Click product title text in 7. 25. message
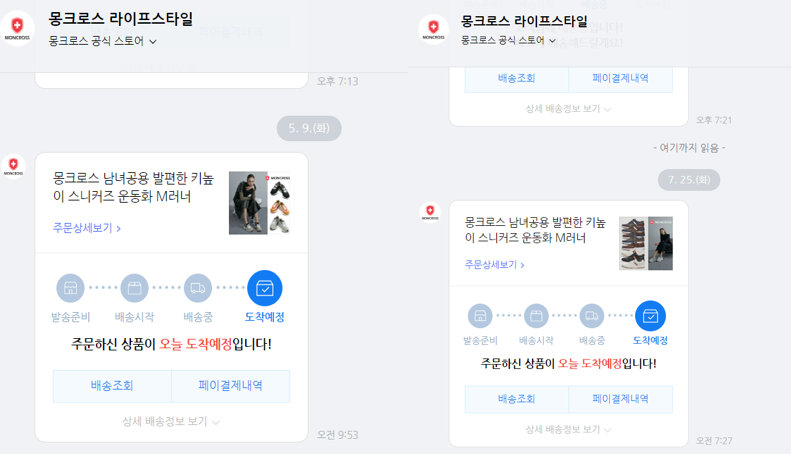The height and width of the screenshot is (454, 791). click(535, 230)
